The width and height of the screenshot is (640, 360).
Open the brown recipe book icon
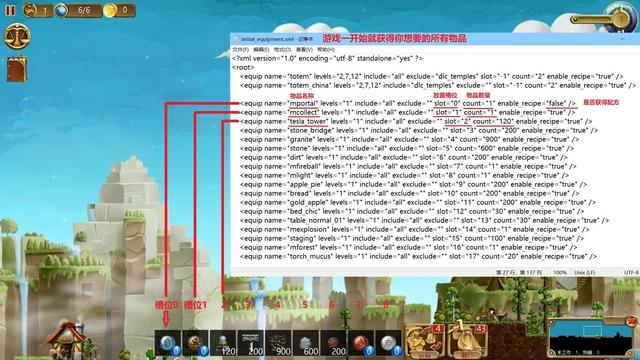coord(17,69)
